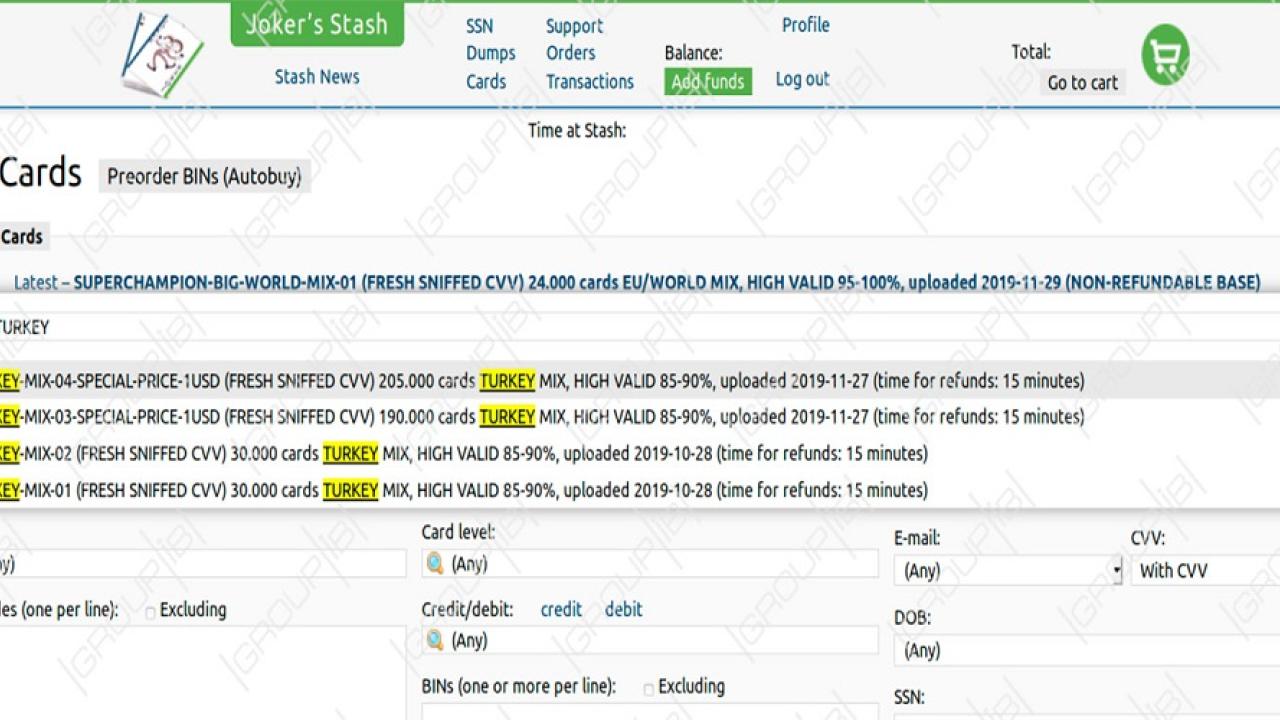
Task: Open the CVV dropdown showing With CVV
Action: coord(1205,571)
